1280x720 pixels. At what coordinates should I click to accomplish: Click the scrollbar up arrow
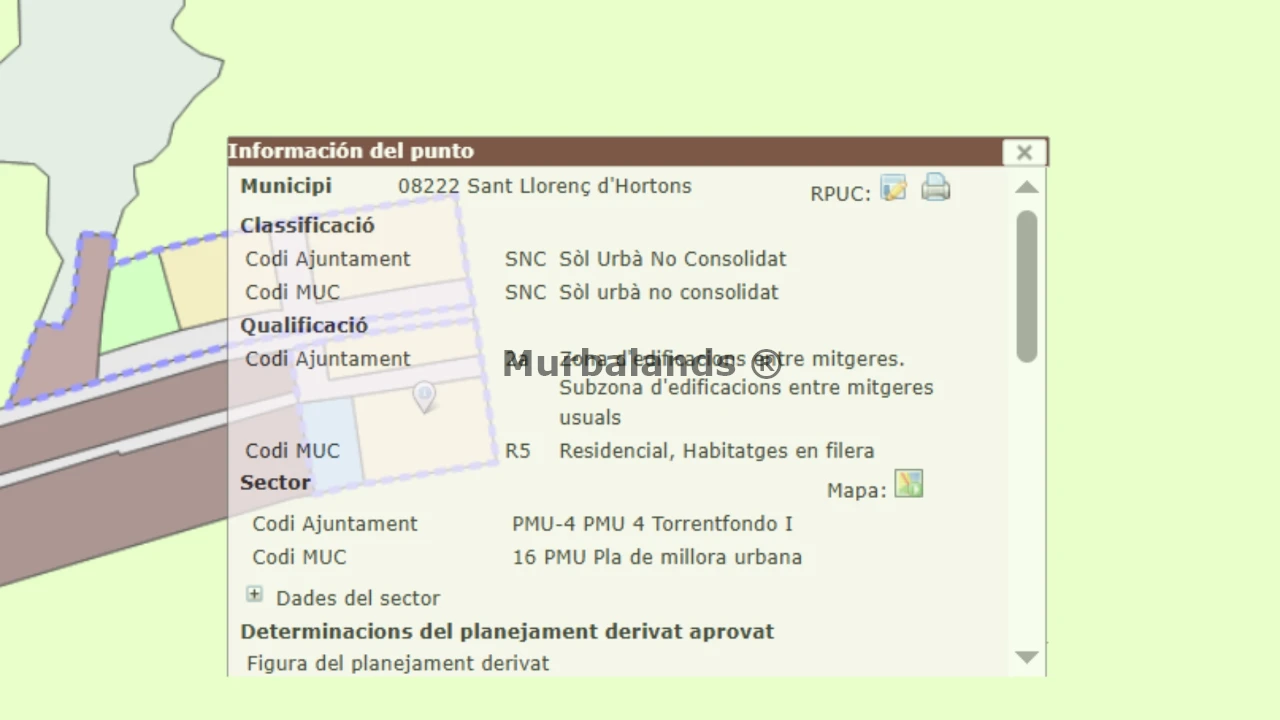1026,187
